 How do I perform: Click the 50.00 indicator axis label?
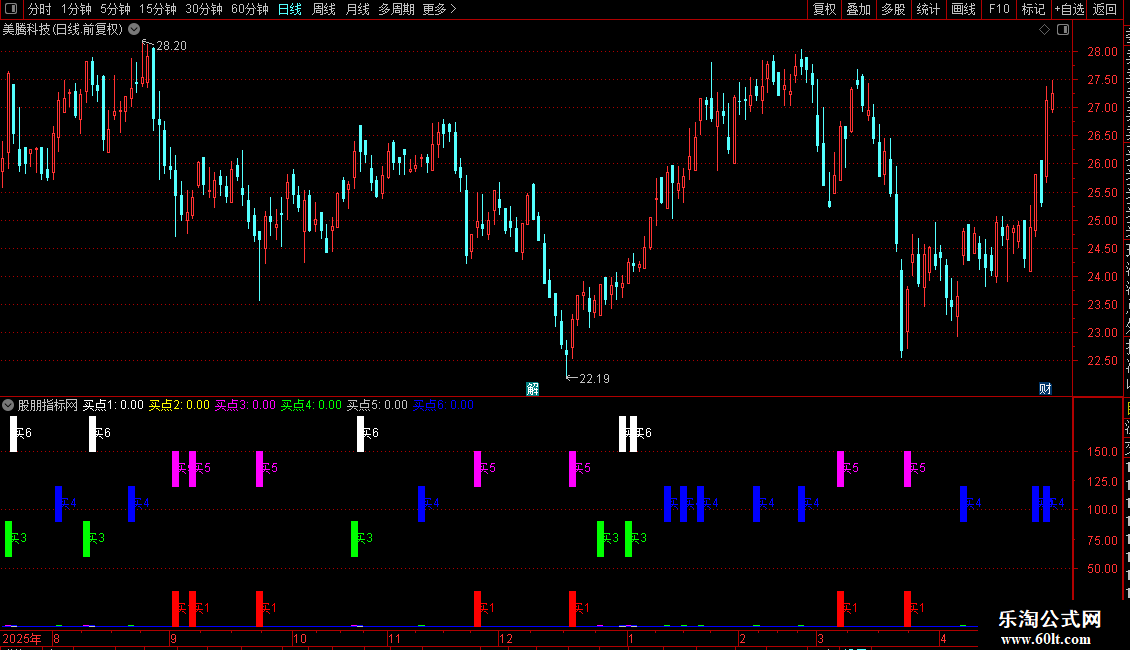pos(1103,569)
